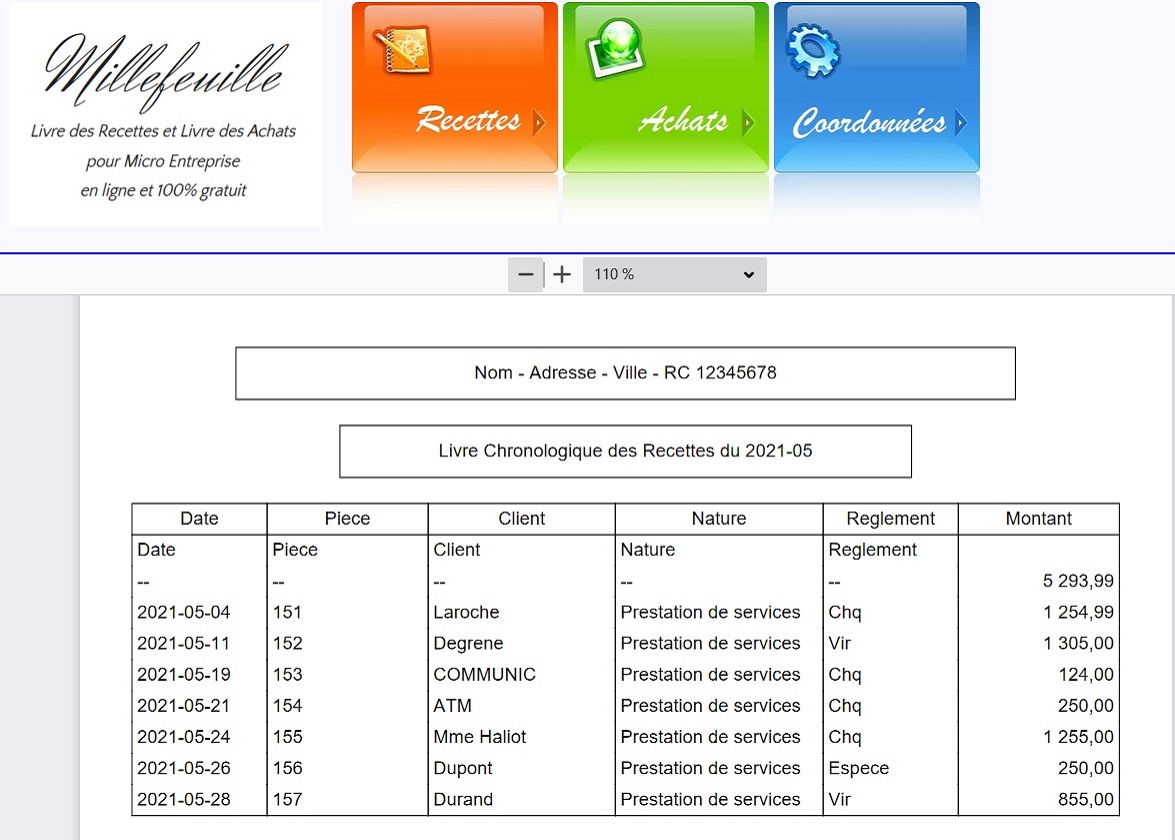Click piece number 157 in the table
1175x840 pixels.
point(288,799)
